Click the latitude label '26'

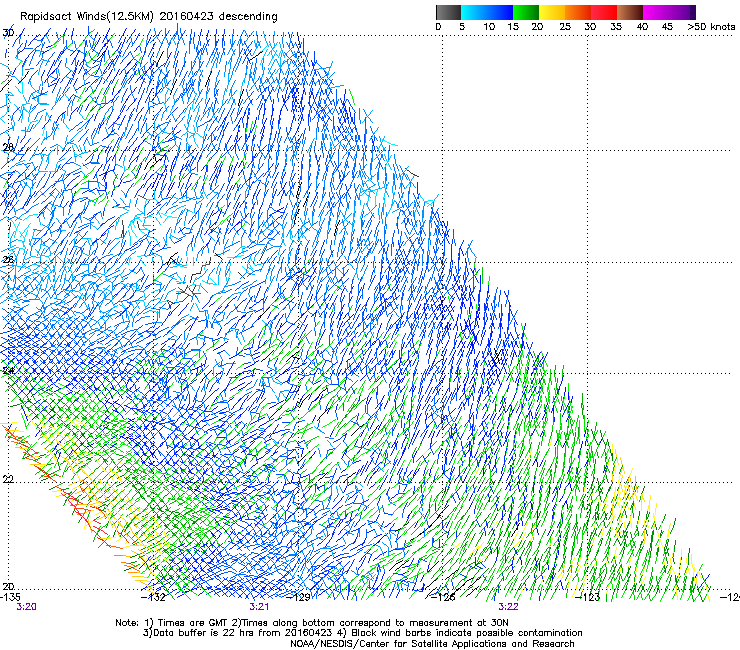(8, 260)
